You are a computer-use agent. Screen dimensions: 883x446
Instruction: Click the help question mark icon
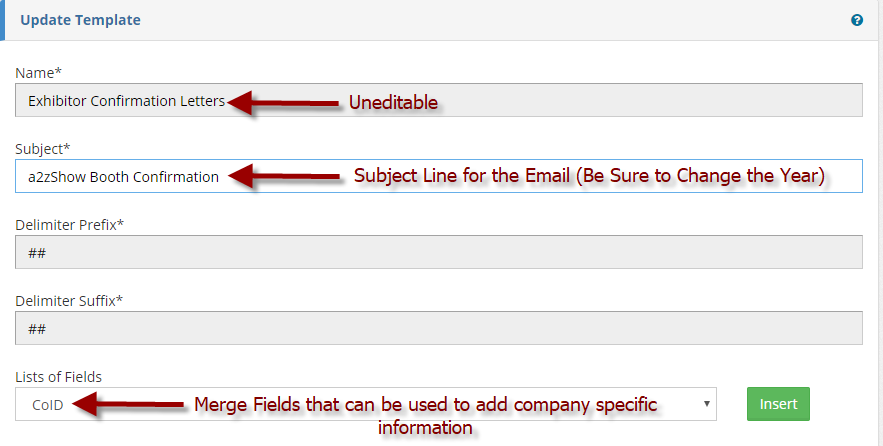click(x=857, y=20)
